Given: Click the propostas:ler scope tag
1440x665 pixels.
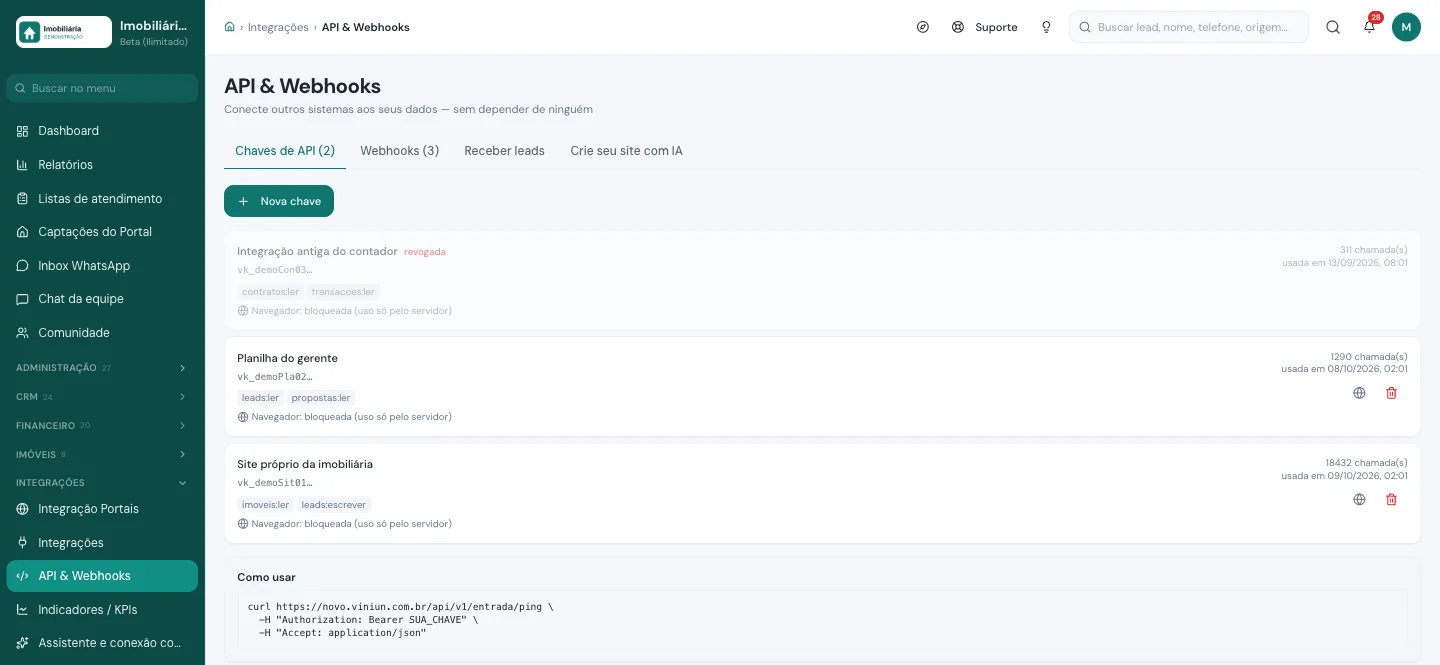Looking at the screenshot, I should click(x=321, y=398).
